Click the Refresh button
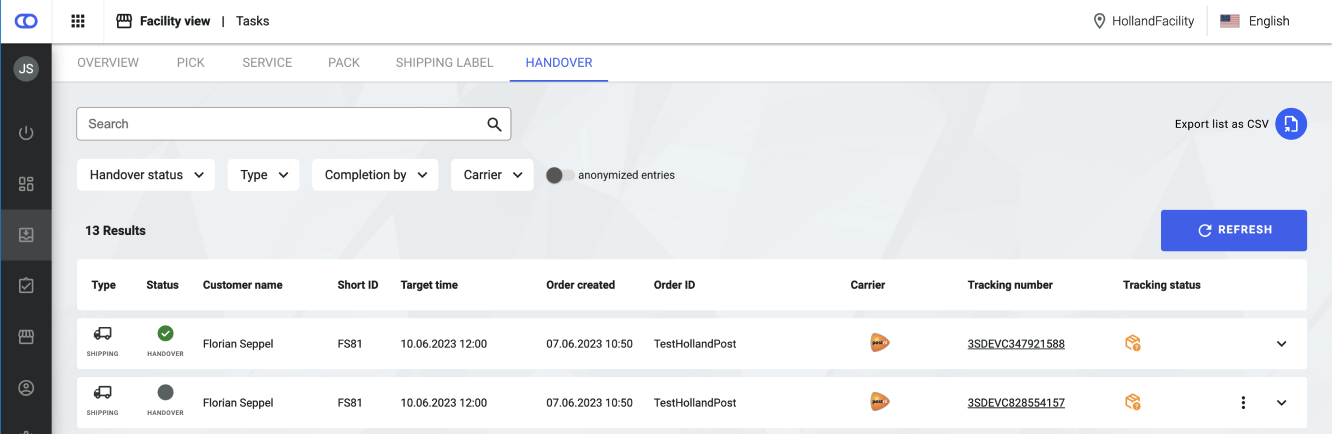Image resolution: width=1332 pixels, height=434 pixels. coord(1233,230)
